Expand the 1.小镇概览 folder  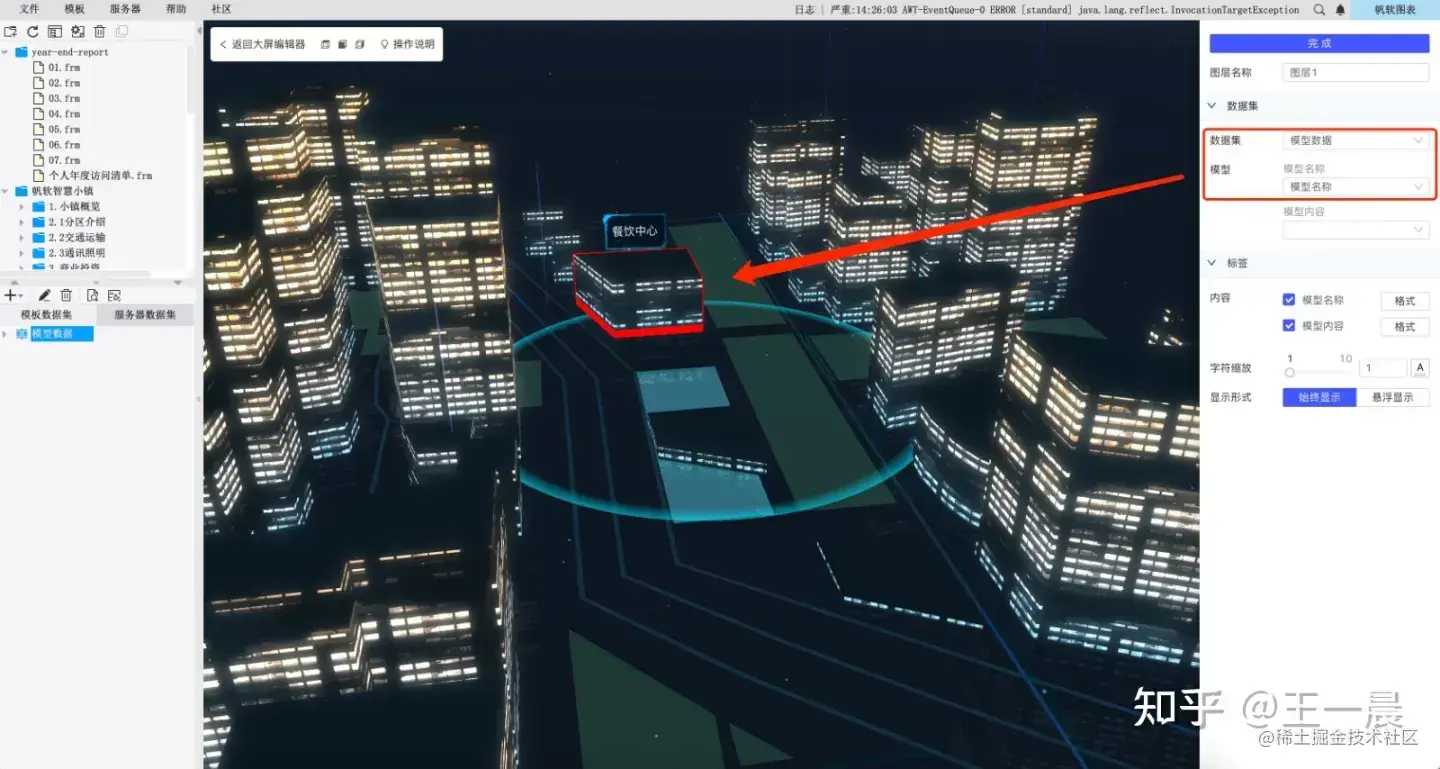[22, 207]
